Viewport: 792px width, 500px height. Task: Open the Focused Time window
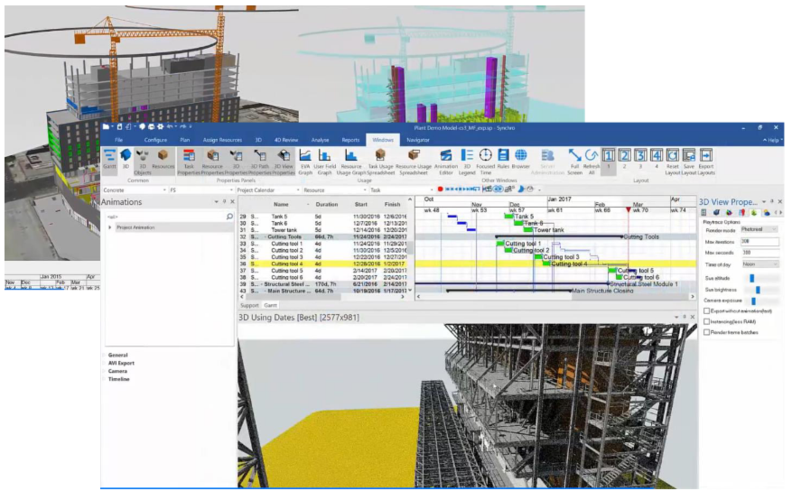point(485,160)
